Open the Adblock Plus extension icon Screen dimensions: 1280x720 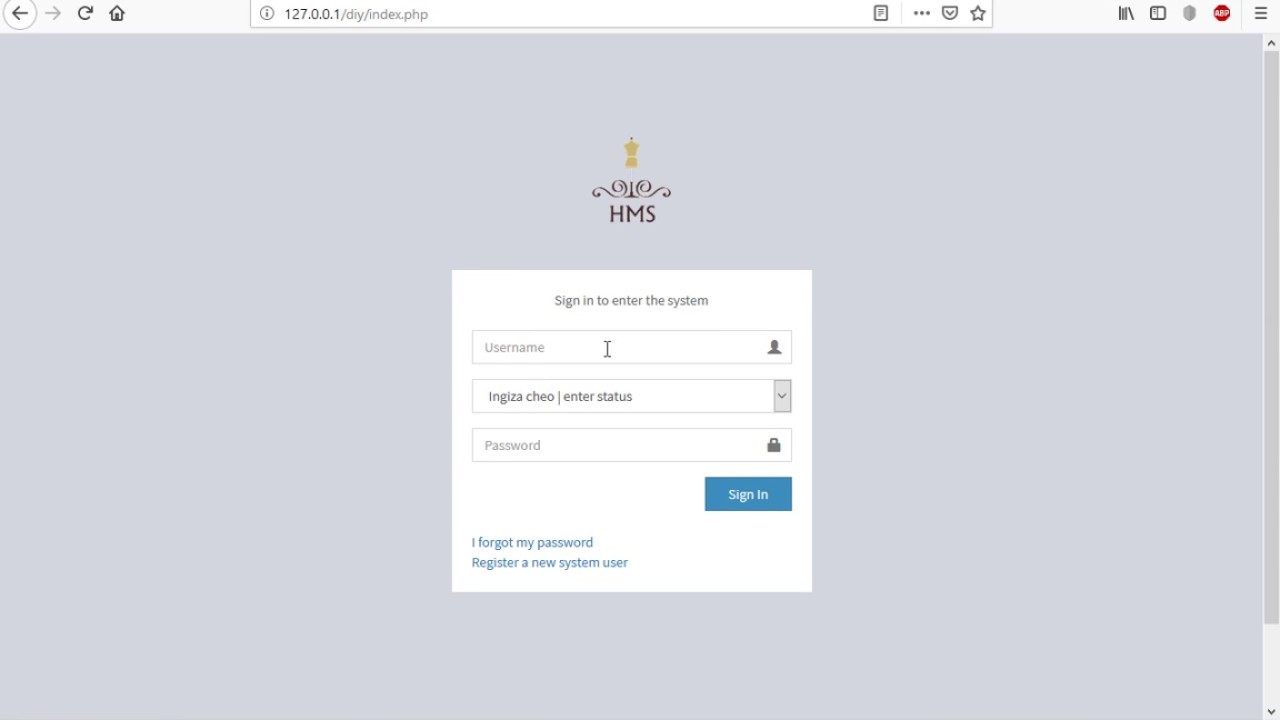1222,14
